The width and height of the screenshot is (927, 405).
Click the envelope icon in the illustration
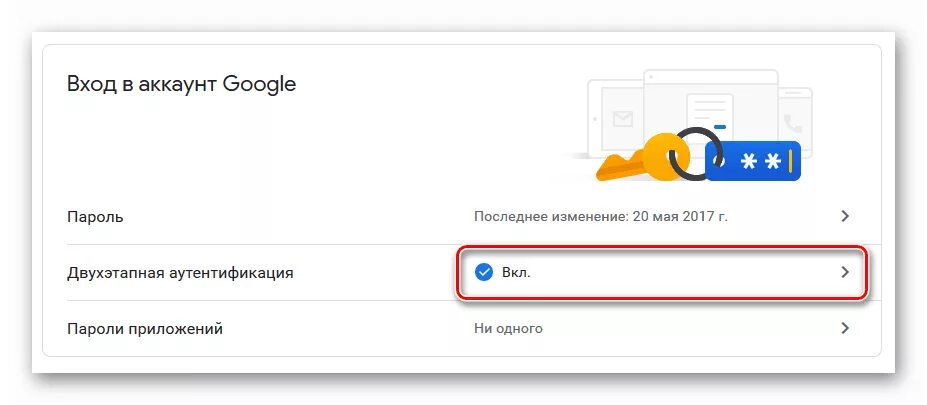pyautogui.click(x=623, y=120)
